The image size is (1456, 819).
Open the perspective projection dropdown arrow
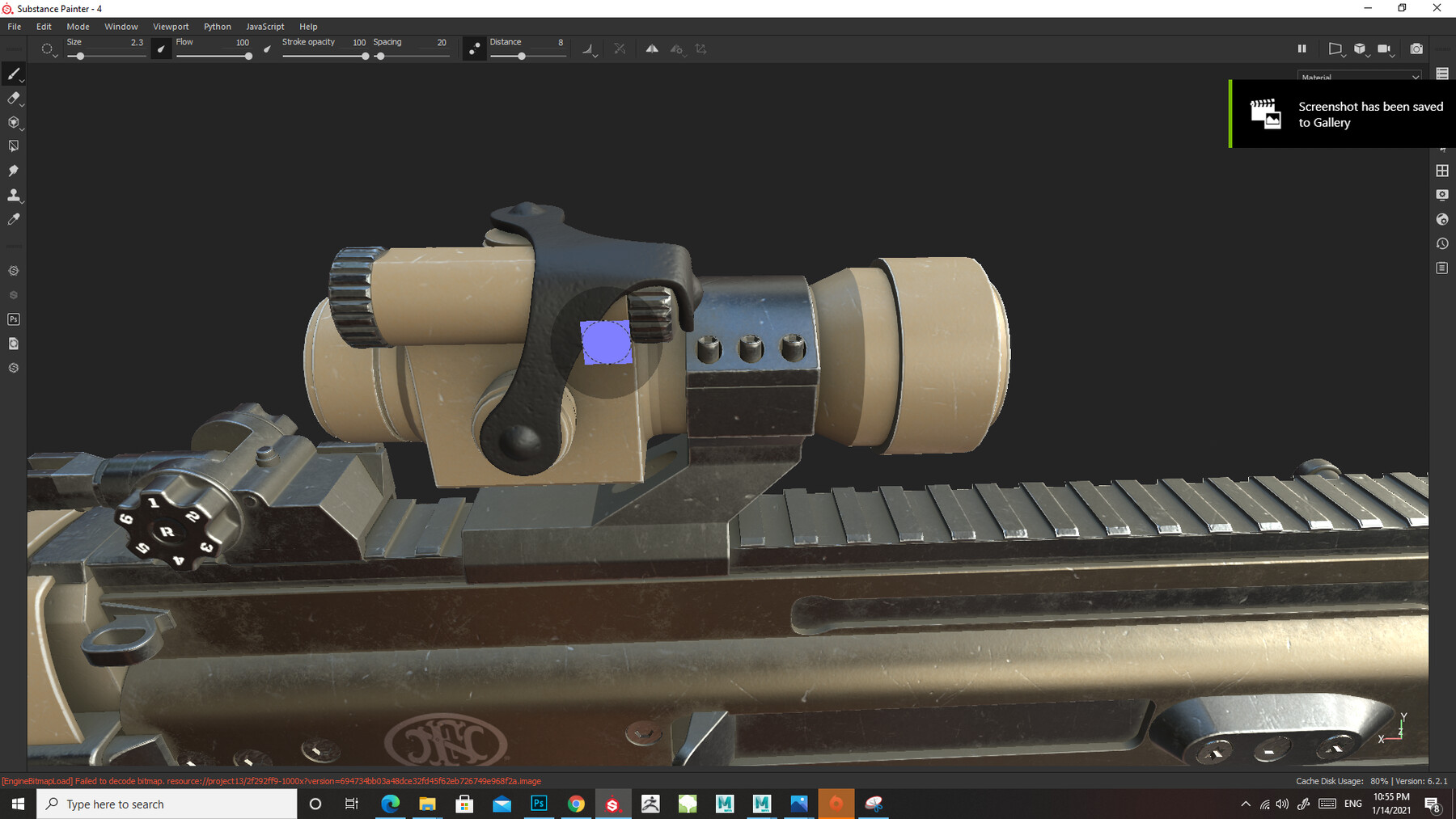[x=1343, y=55]
